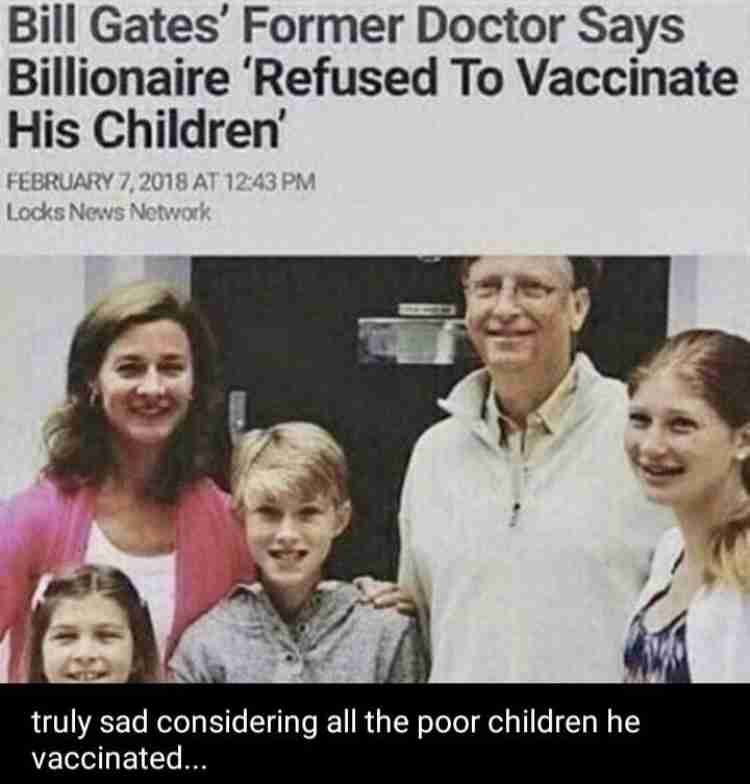Click the girl wearing braces on right
This screenshot has height=784, width=750.
pos(690,505)
